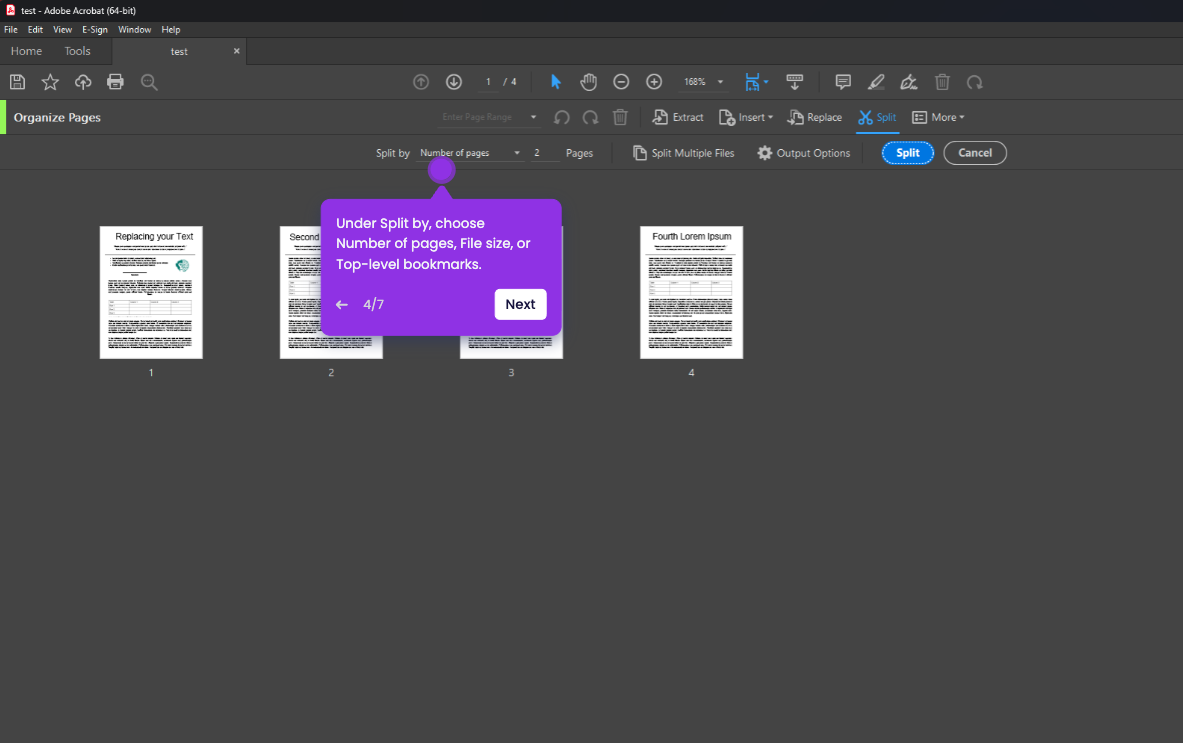Delete pages trash icon in Organize Pages
Image resolution: width=1183 pixels, height=743 pixels.
[x=620, y=118]
